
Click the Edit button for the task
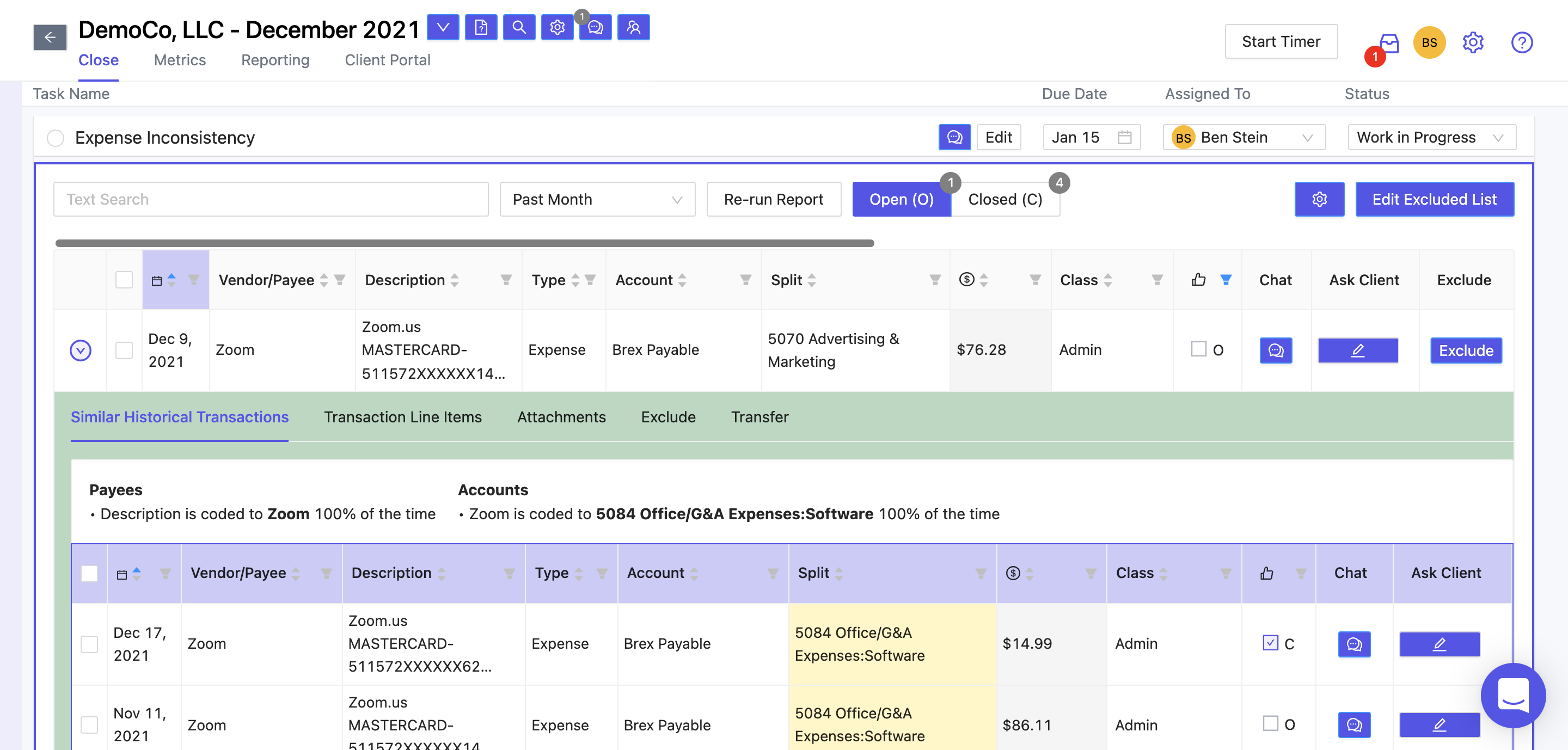click(x=999, y=138)
